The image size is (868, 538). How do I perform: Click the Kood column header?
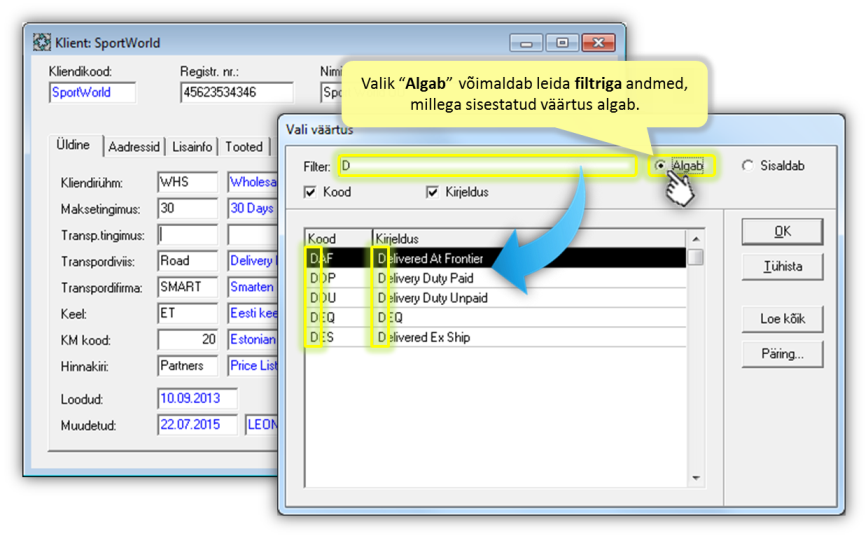[339, 239]
